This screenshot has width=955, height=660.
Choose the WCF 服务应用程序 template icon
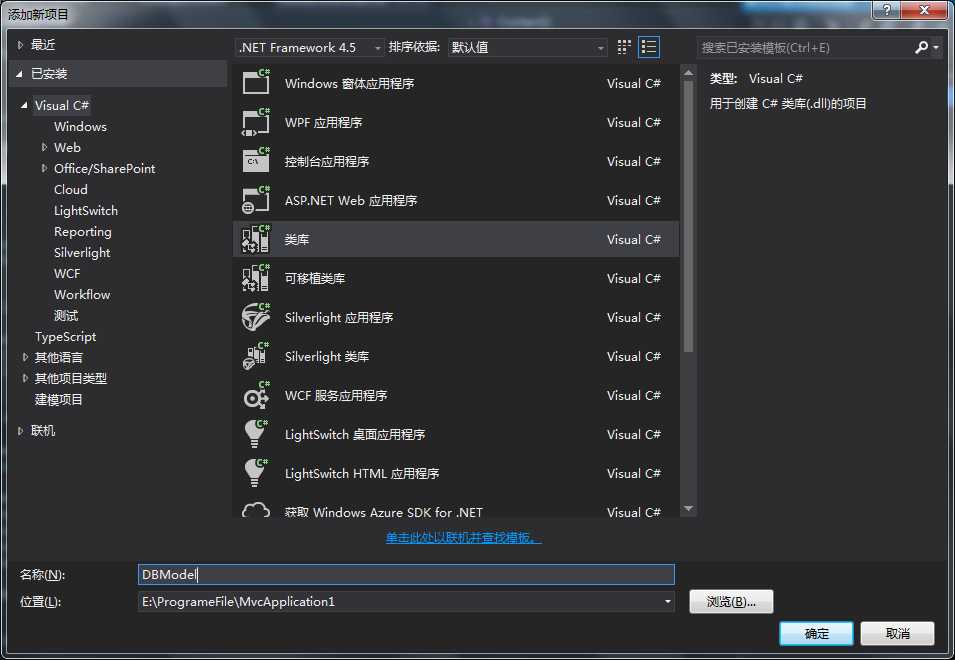256,395
